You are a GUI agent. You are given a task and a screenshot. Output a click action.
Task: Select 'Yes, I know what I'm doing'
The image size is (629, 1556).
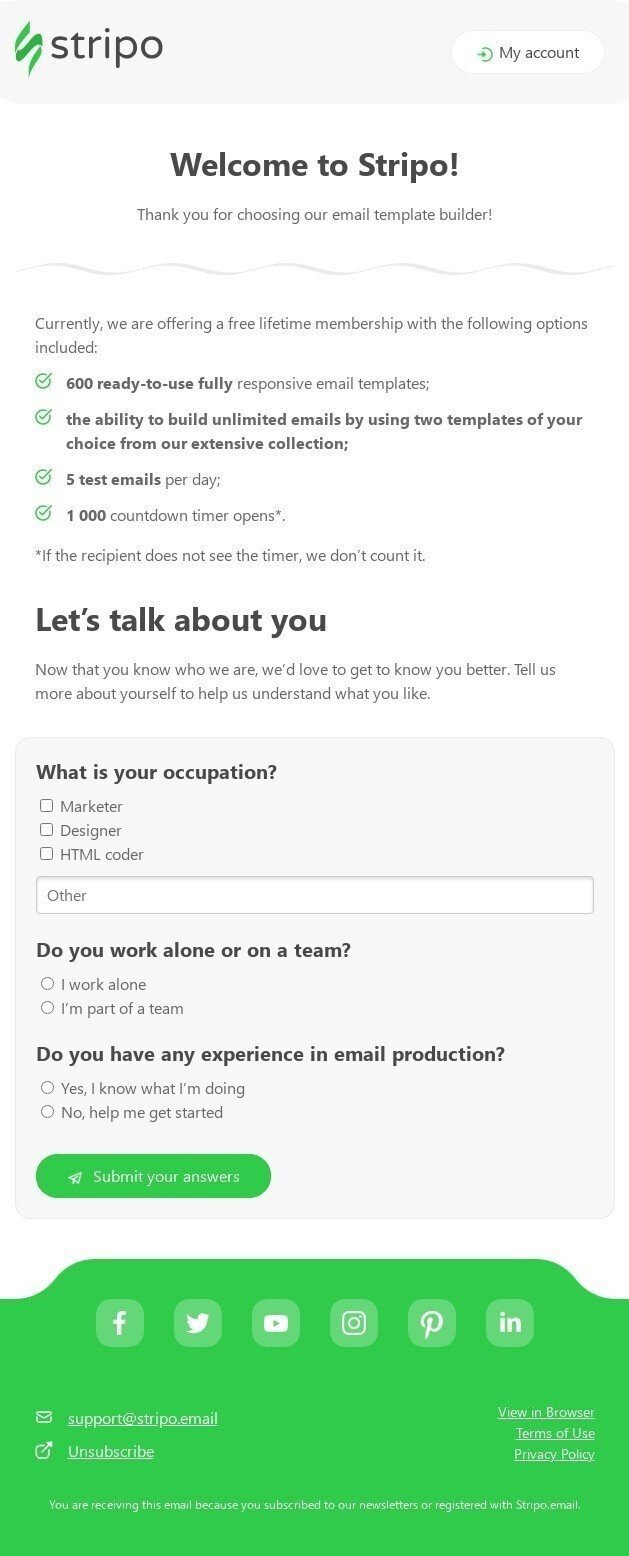[x=47, y=1087]
